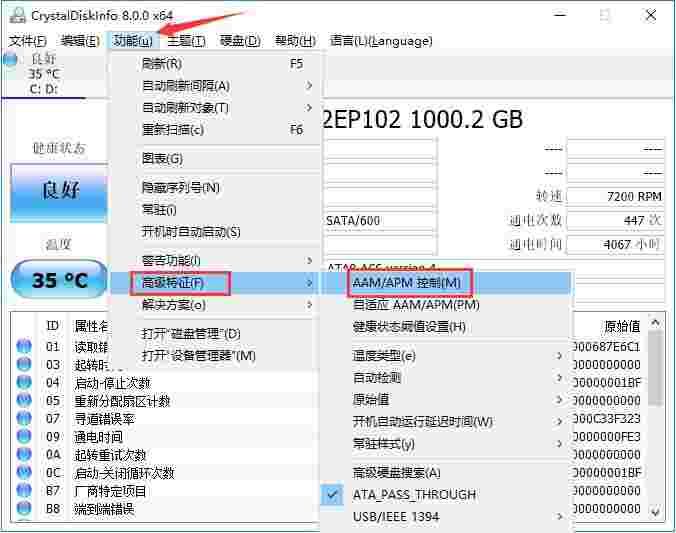
Task: Expand 自动刷新对象(T) submenu
Action: tap(215, 107)
